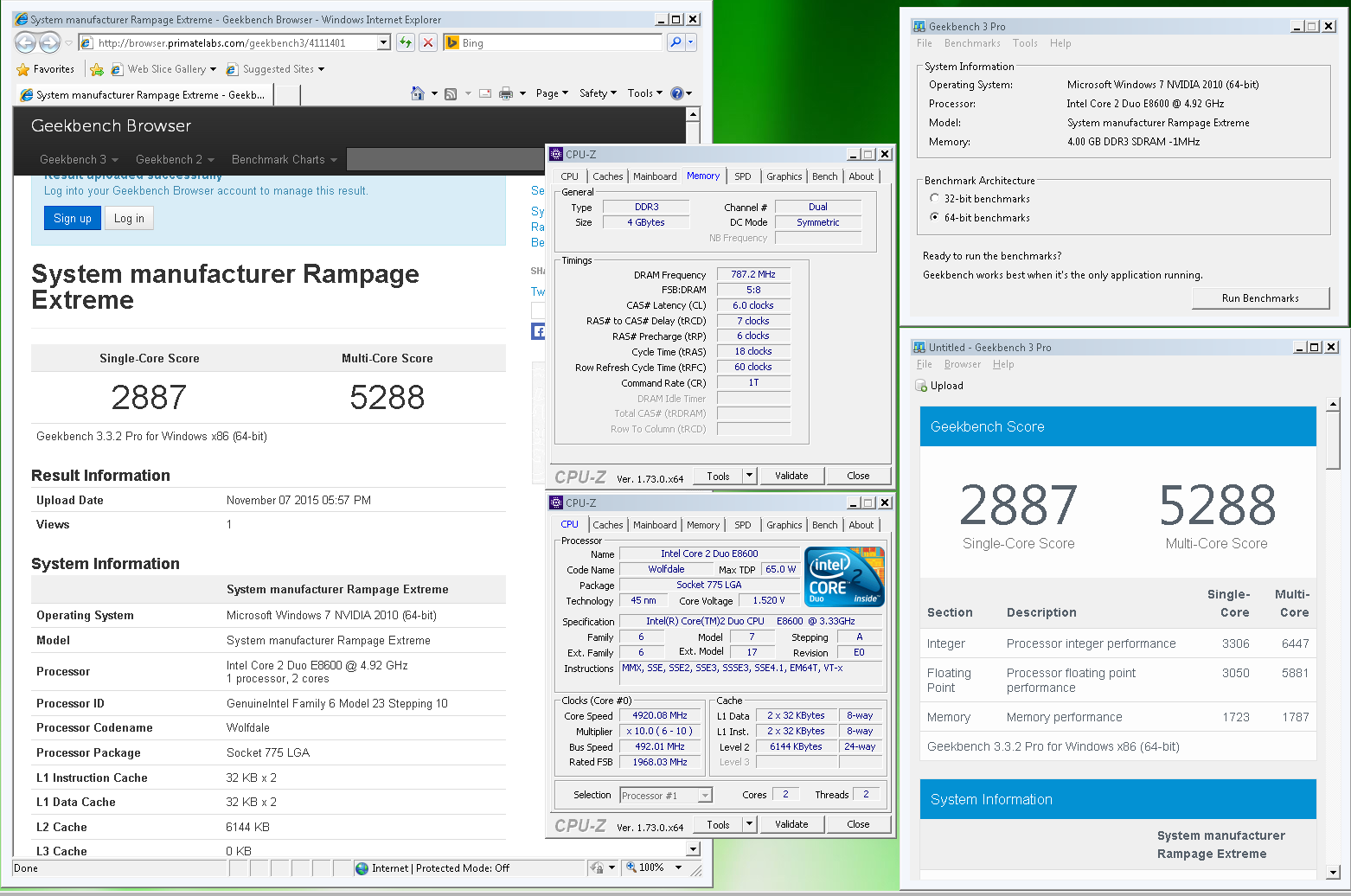Screen dimensions: 1351x896
Task: Expand the Page menu in IE
Action: pos(552,93)
